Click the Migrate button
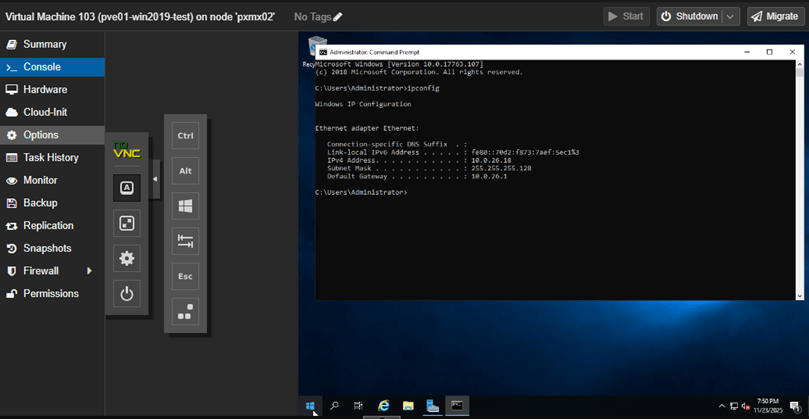 pyautogui.click(x=773, y=17)
